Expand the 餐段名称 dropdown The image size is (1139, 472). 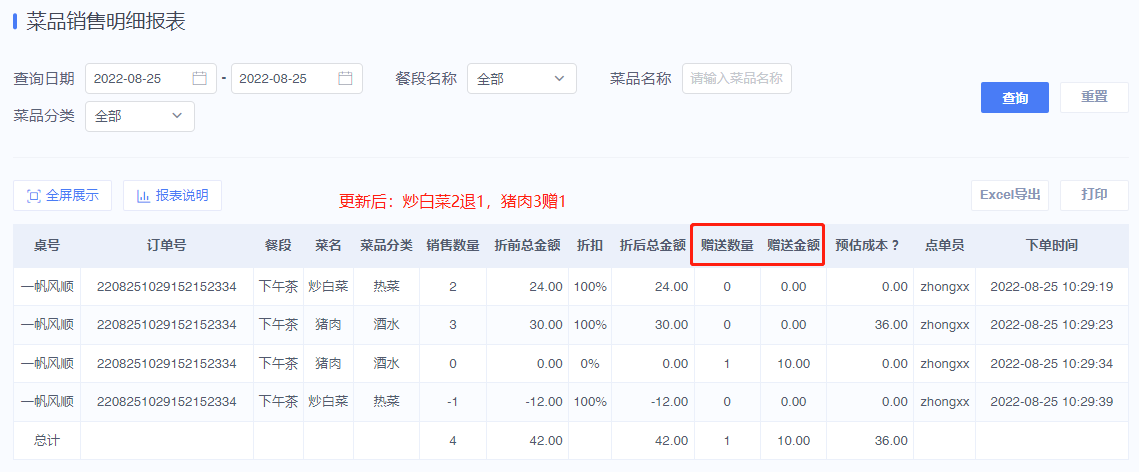pos(522,78)
